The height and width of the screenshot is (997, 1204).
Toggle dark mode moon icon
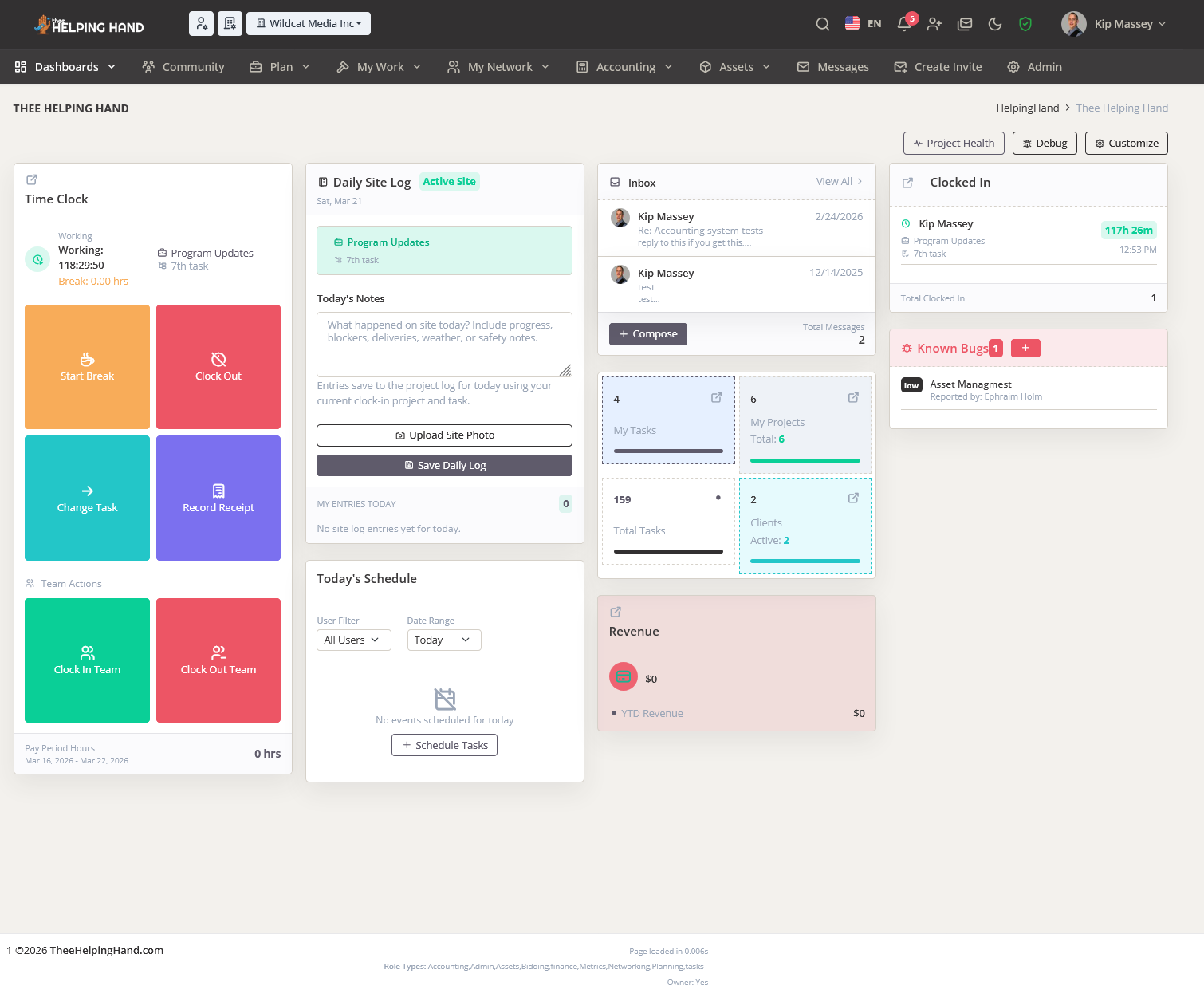(995, 24)
